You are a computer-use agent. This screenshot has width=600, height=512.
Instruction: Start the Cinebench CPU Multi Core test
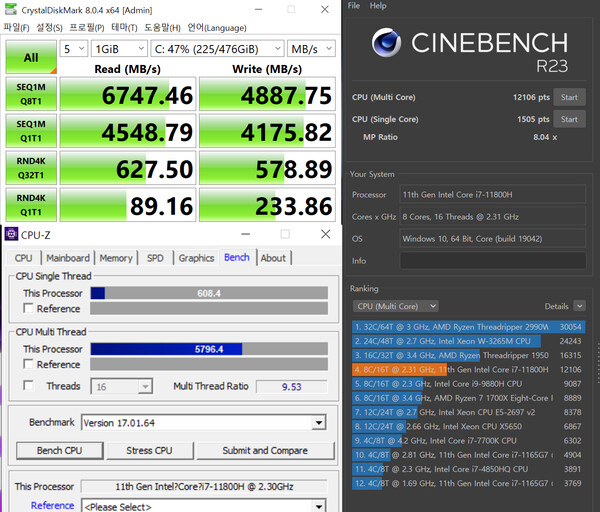click(569, 97)
